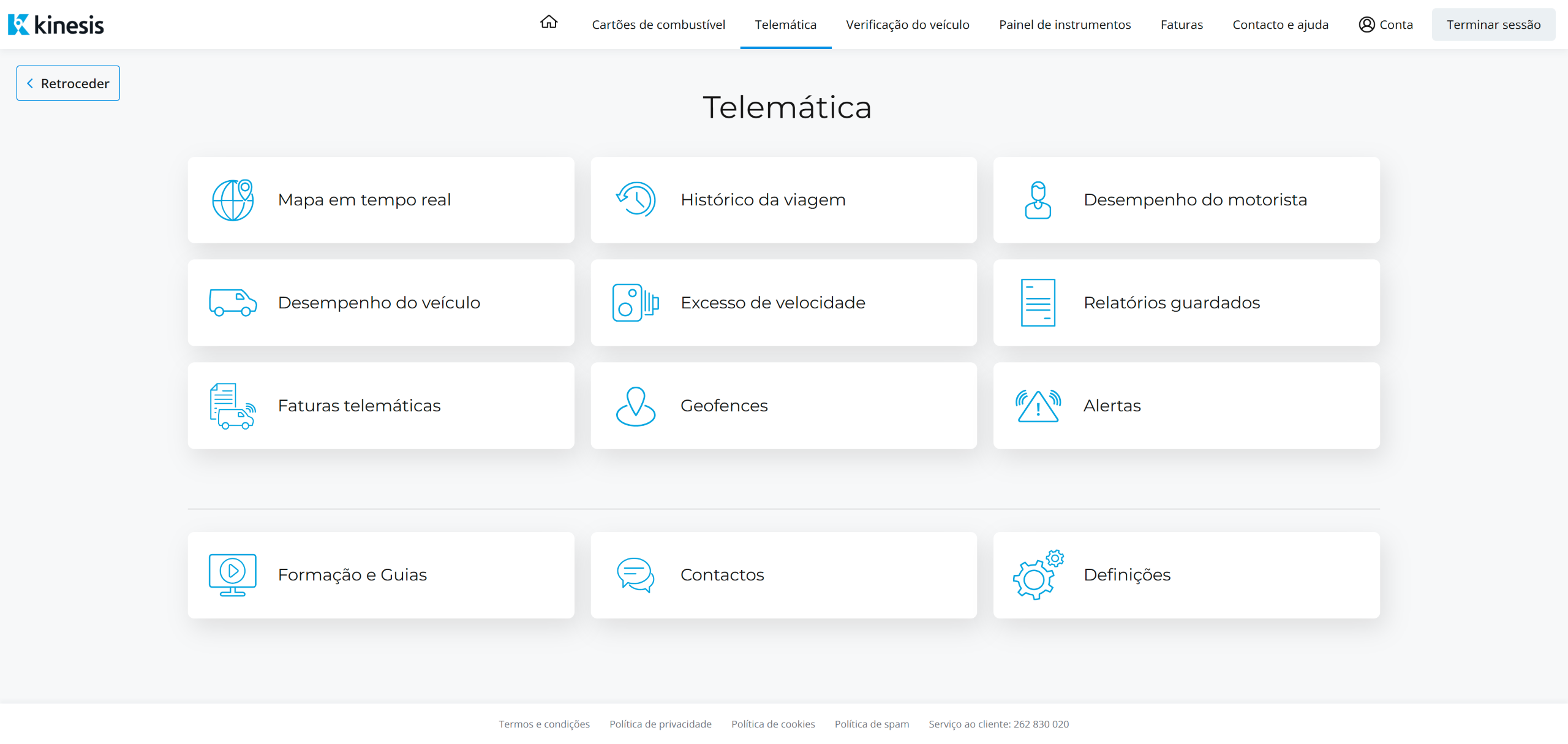Click the Geofences pin icon
The width and height of the screenshot is (1568, 744).
point(635,406)
